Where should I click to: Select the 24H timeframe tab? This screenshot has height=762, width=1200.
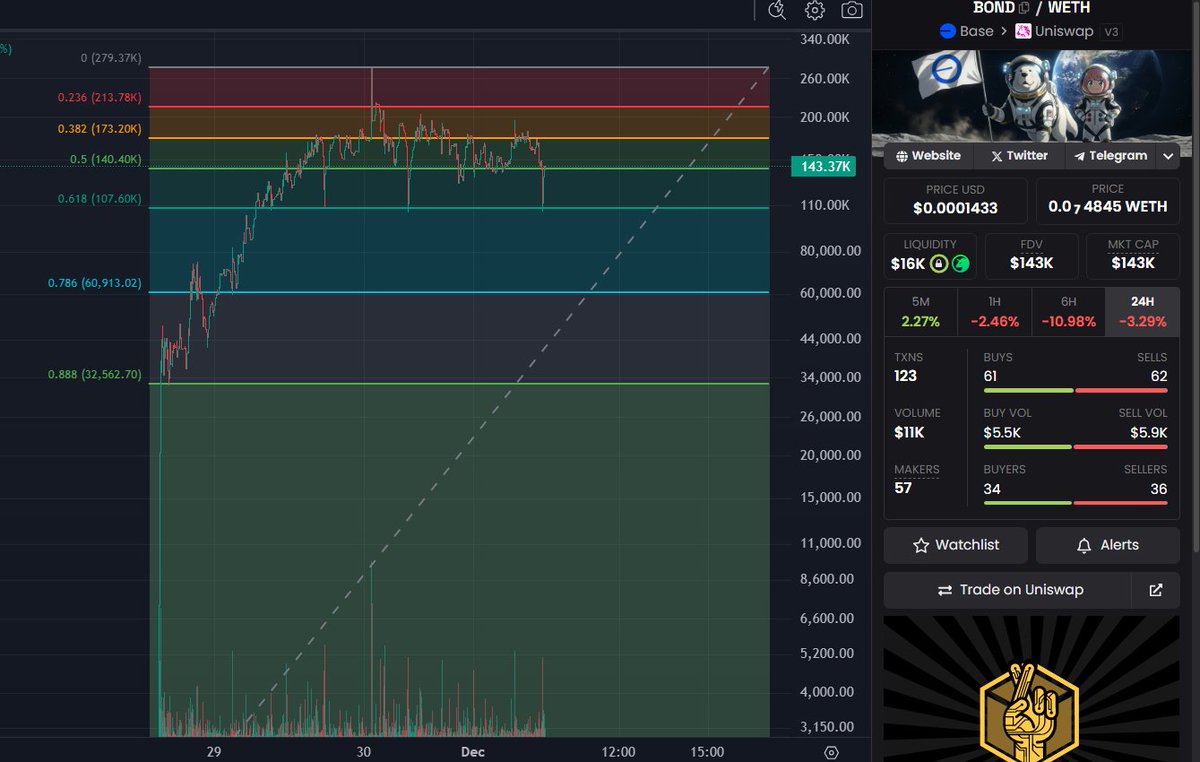[x=1142, y=312]
